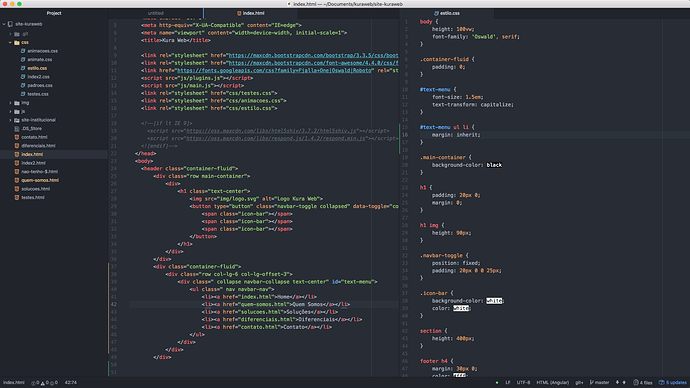
Task: Click the 42:74 cursor position indicator
Action: tap(71, 383)
